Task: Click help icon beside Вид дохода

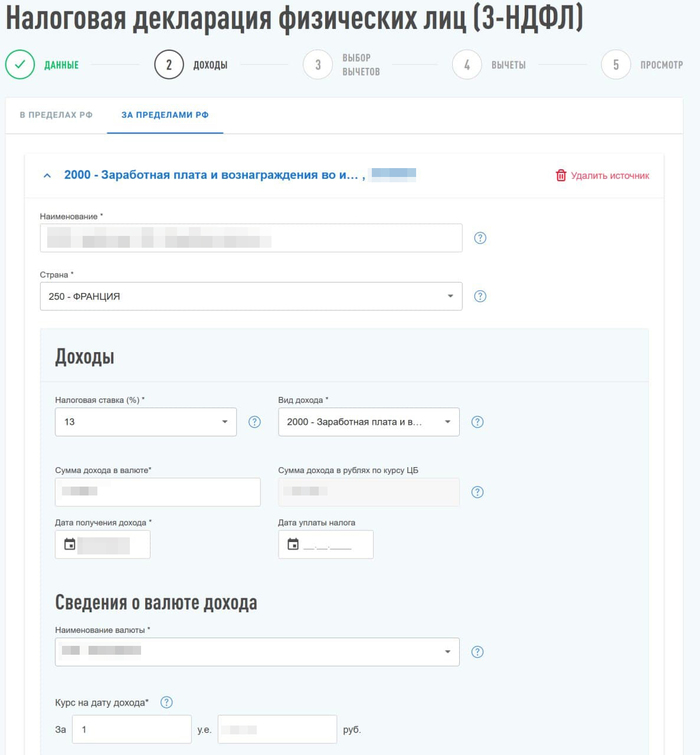Action: click(477, 422)
